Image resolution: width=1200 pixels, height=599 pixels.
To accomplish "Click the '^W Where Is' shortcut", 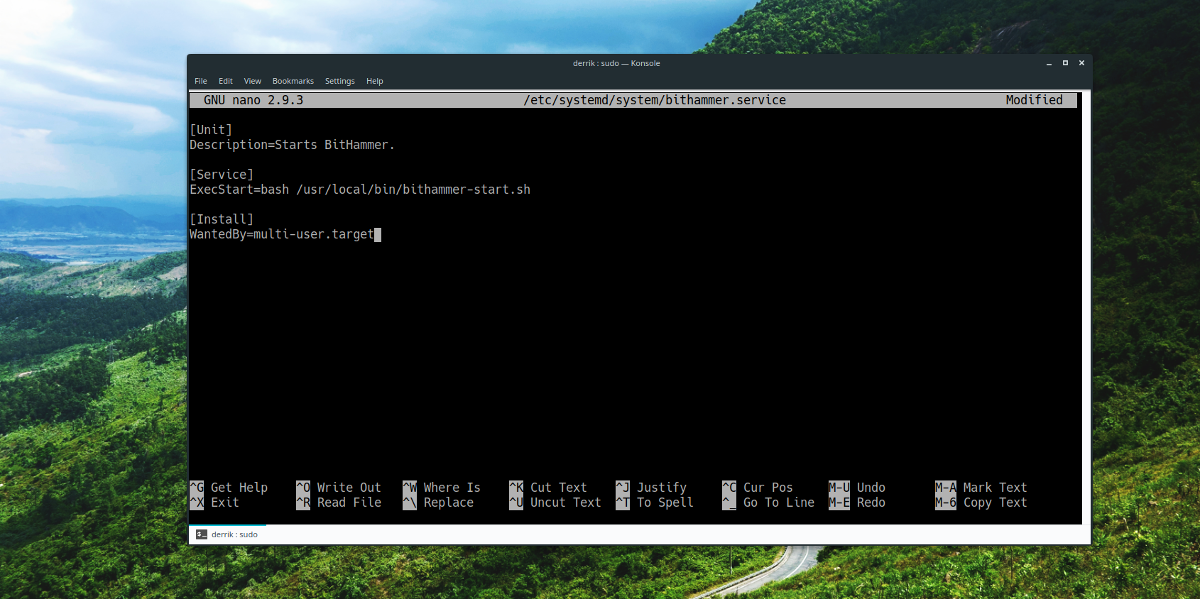I will pyautogui.click(x=442, y=488).
